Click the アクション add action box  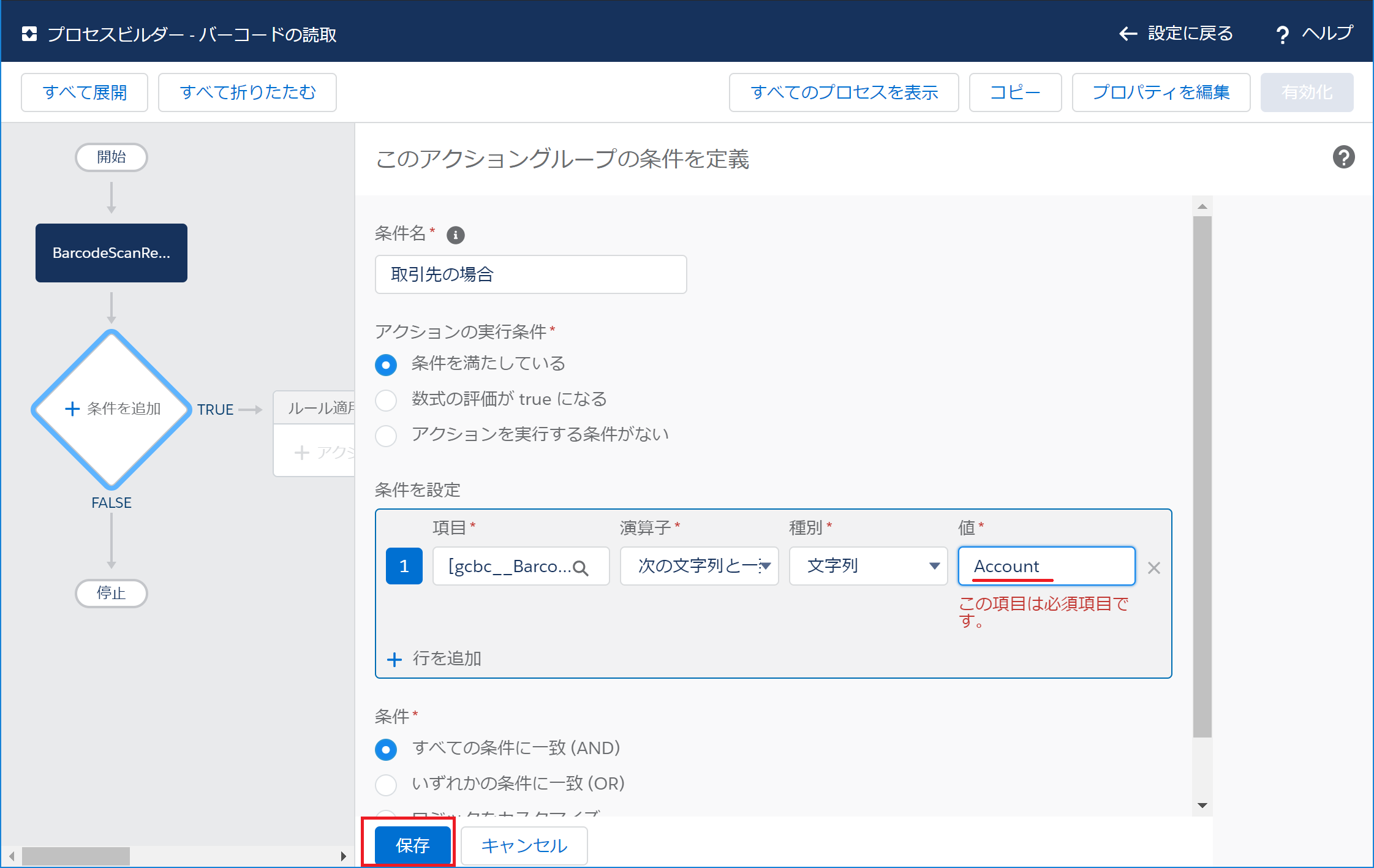click(x=314, y=452)
